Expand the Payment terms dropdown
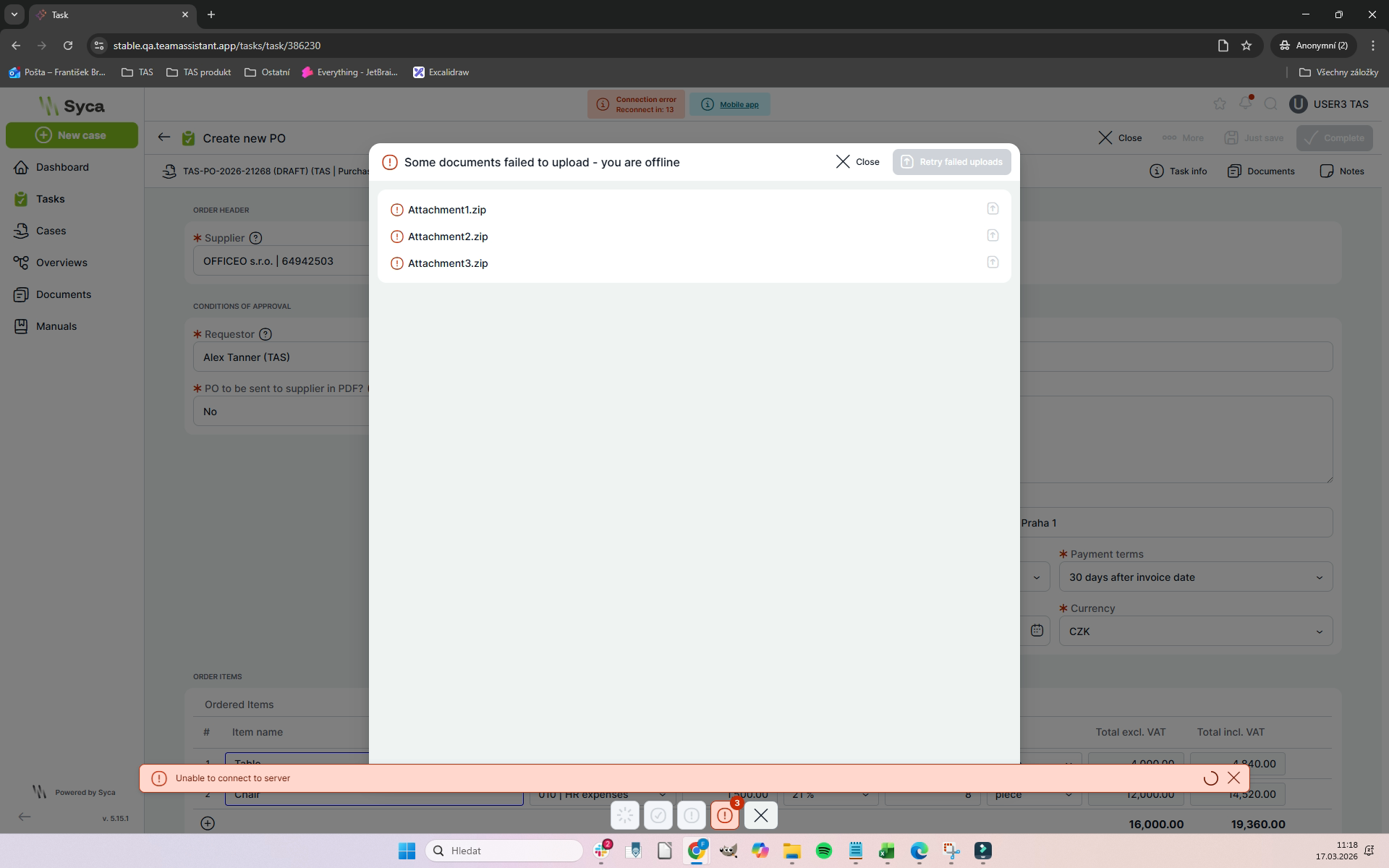 click(1195, 577)
